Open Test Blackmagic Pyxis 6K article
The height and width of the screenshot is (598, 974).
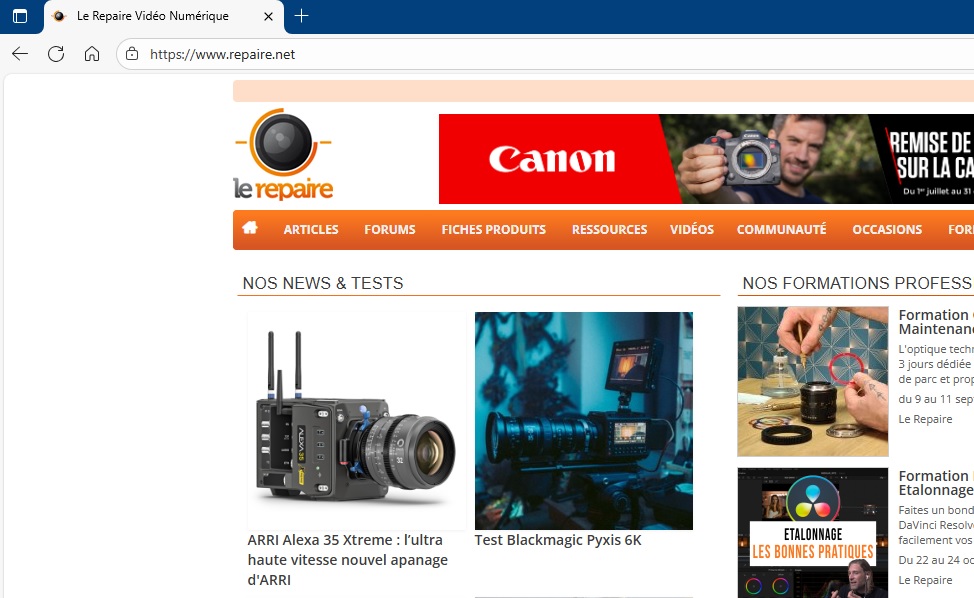point(558,540)
